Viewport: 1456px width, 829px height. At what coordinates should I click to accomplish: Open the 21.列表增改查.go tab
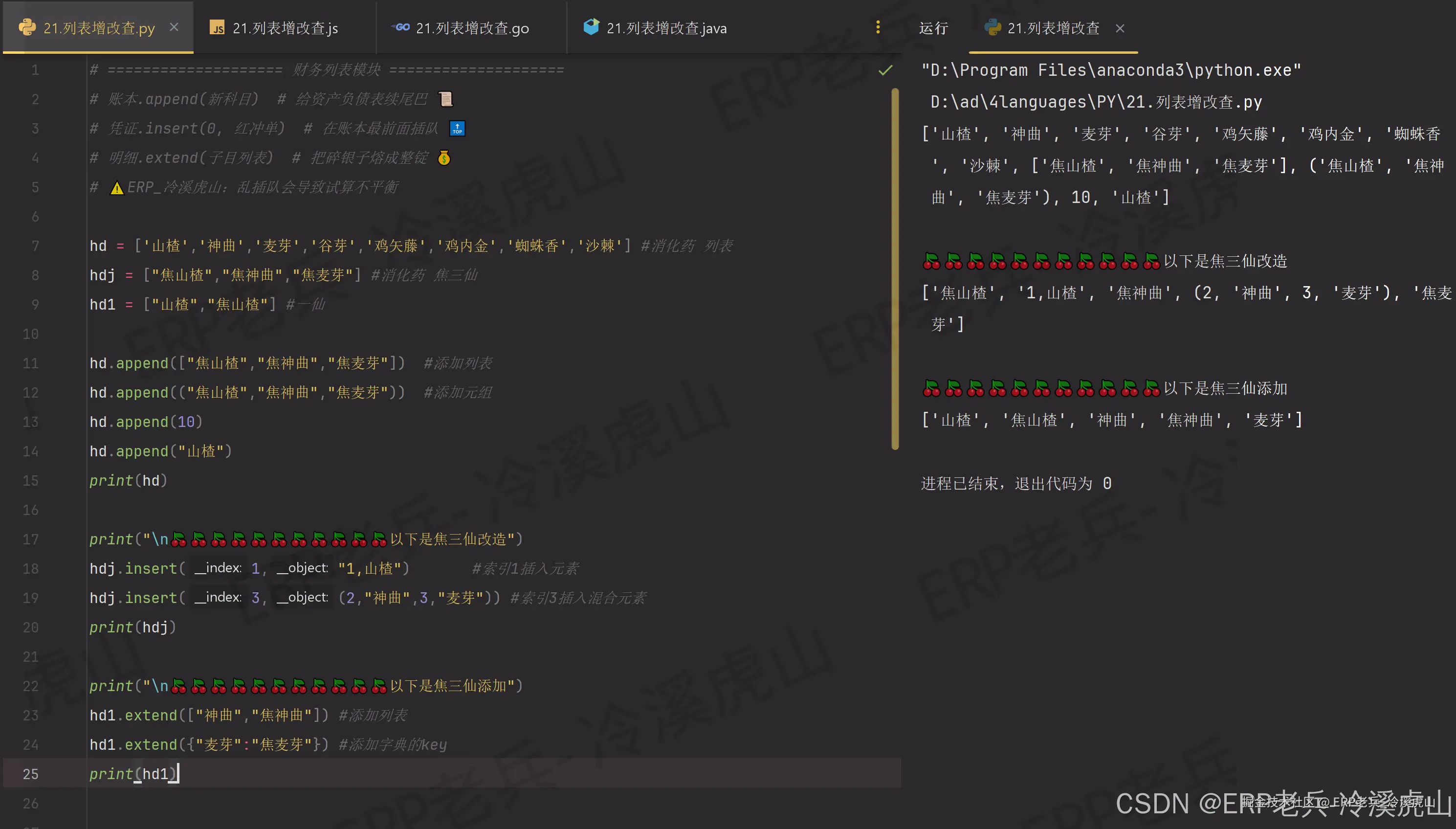(x=472, y=28)
